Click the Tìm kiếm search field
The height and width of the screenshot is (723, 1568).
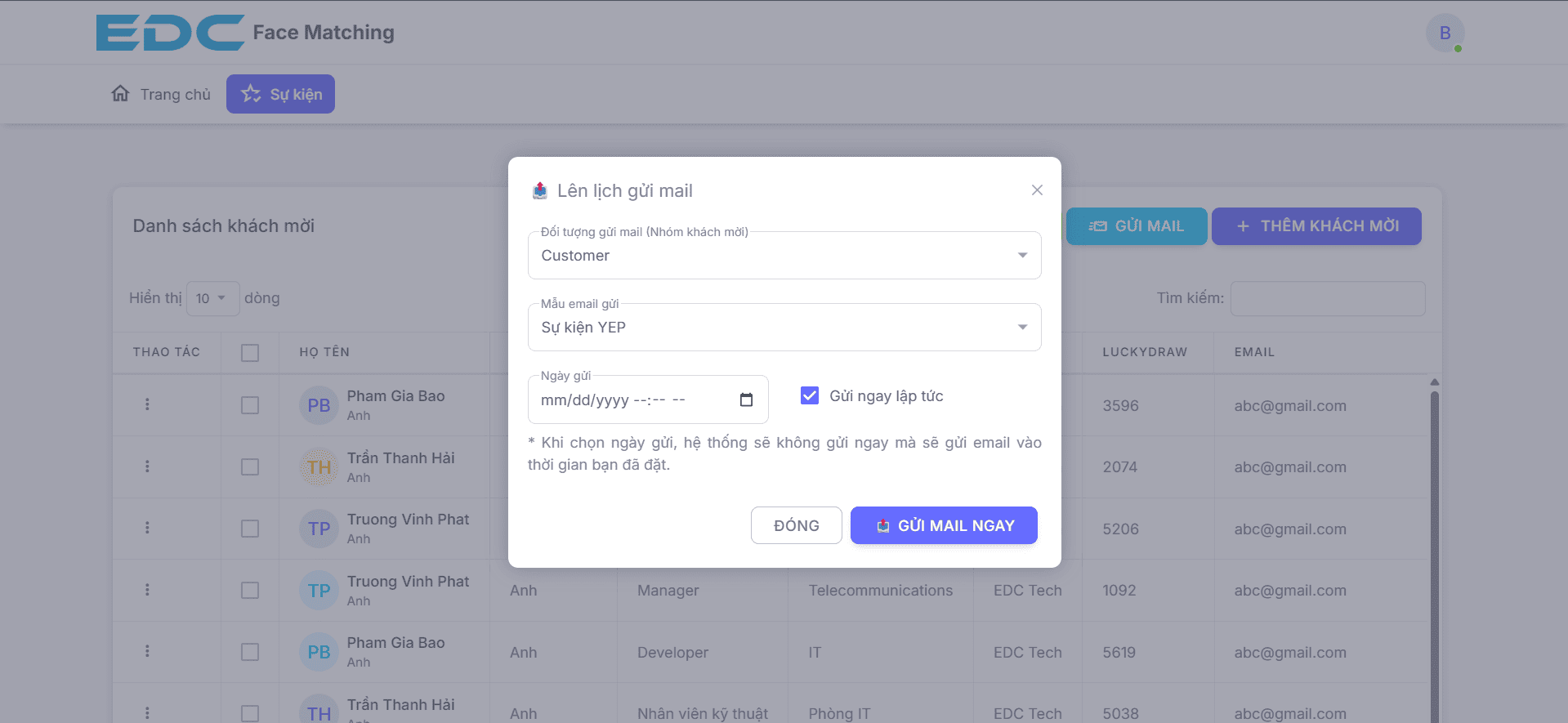pos(1328,298)
